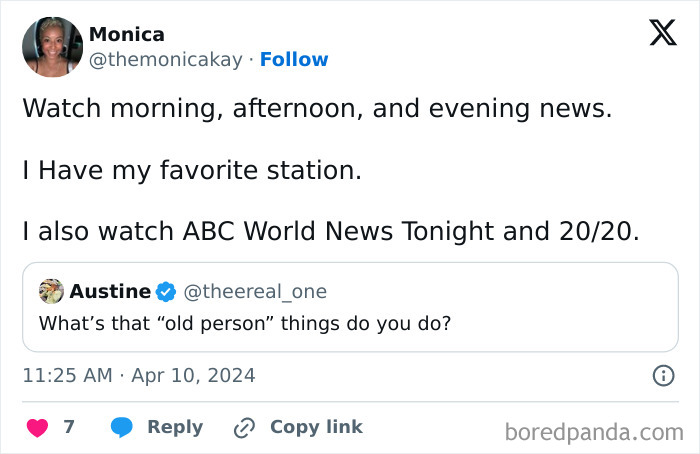Open the @themonicakay handle
Viewport: 700px width, 454px height.
coord(166,60)
